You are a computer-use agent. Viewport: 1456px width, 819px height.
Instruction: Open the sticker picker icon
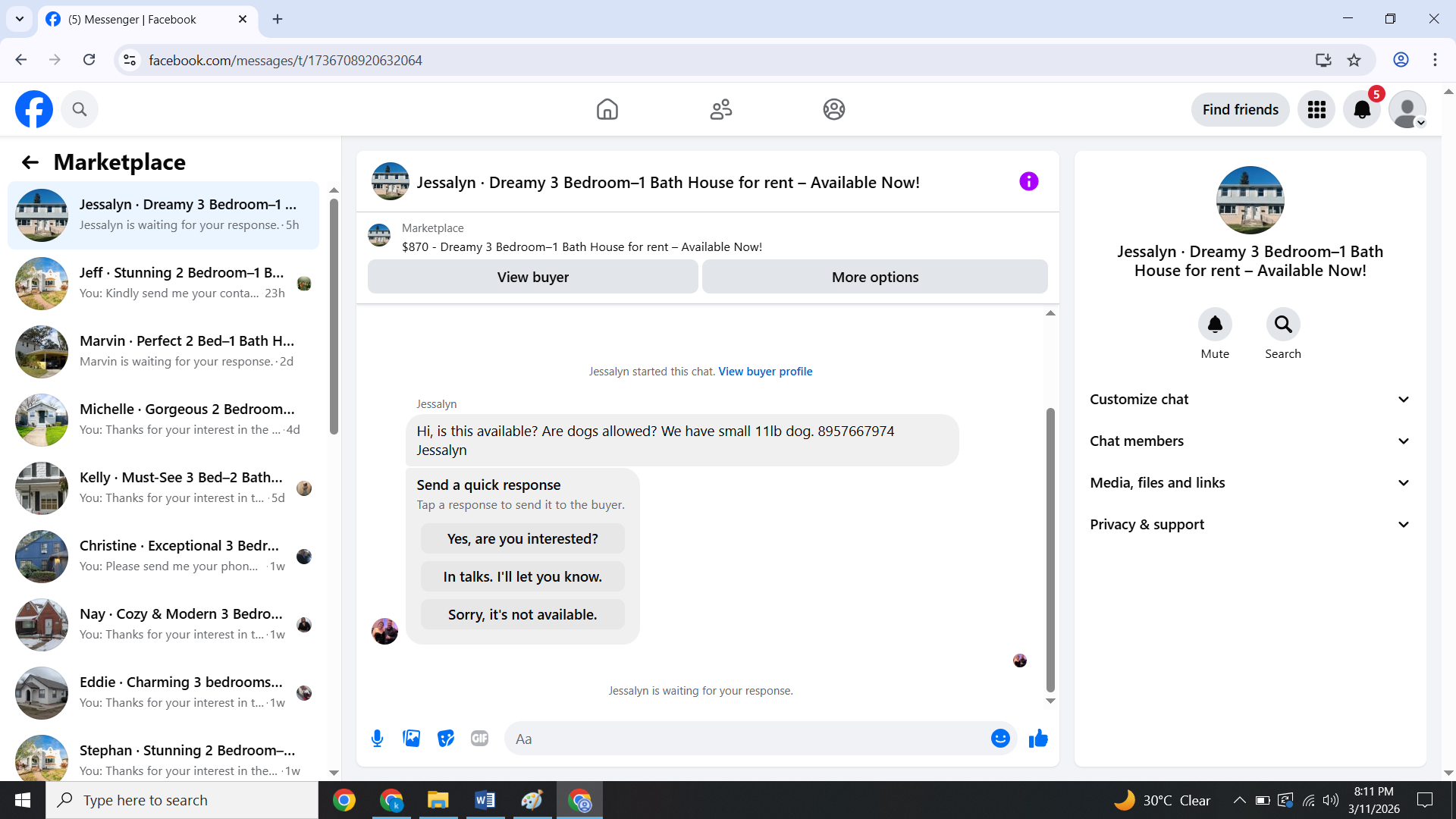446,739
